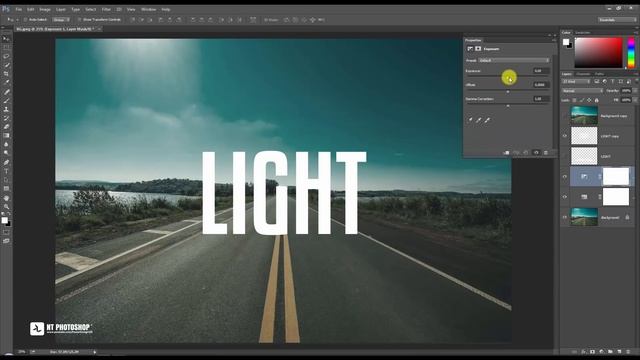Filter layers by type layers icon
Image resolution: width=640 pixels, height=360 pixels.
click(x=613, y=82)
